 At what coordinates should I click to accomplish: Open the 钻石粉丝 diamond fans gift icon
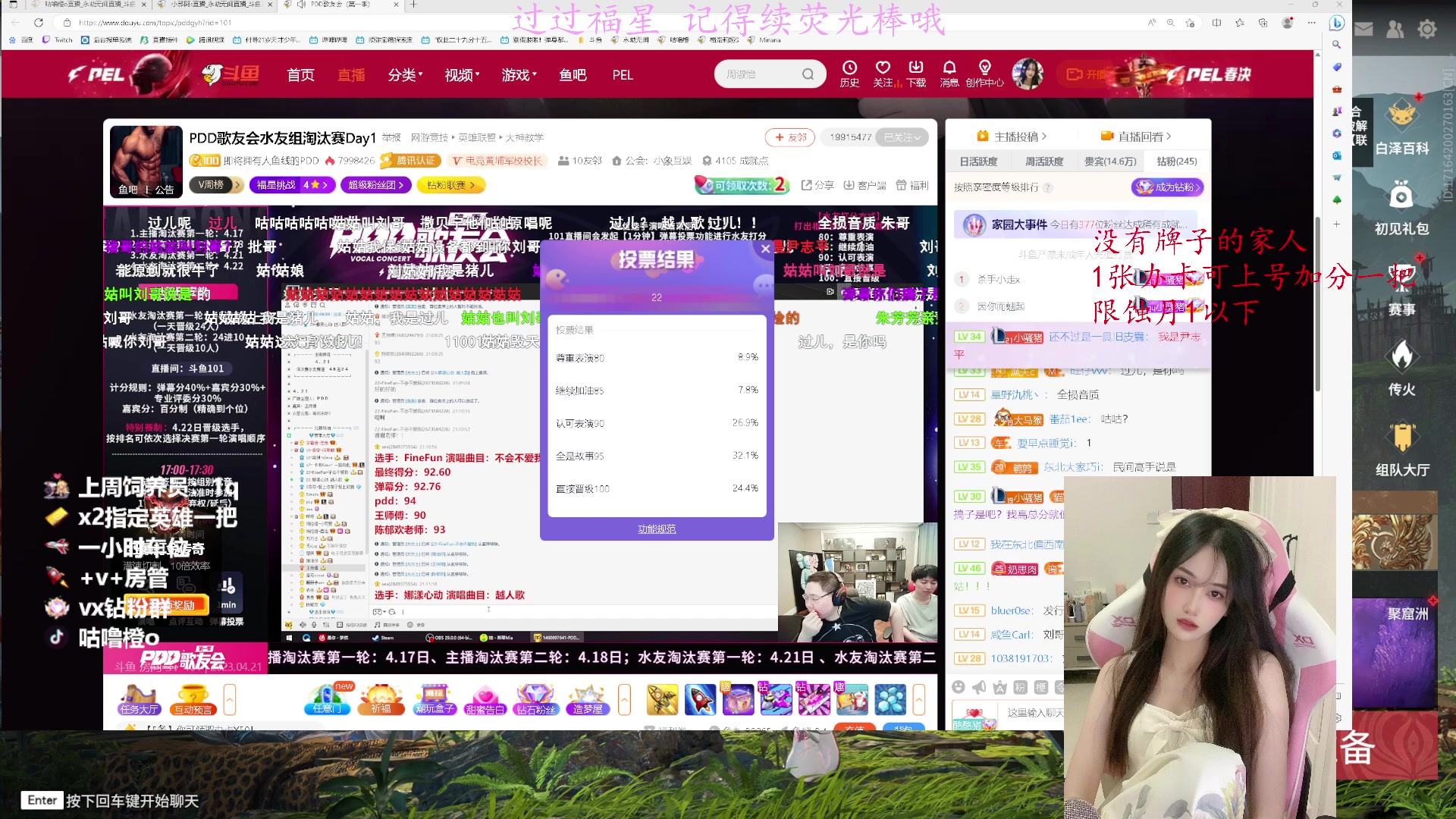pos(536,698)
